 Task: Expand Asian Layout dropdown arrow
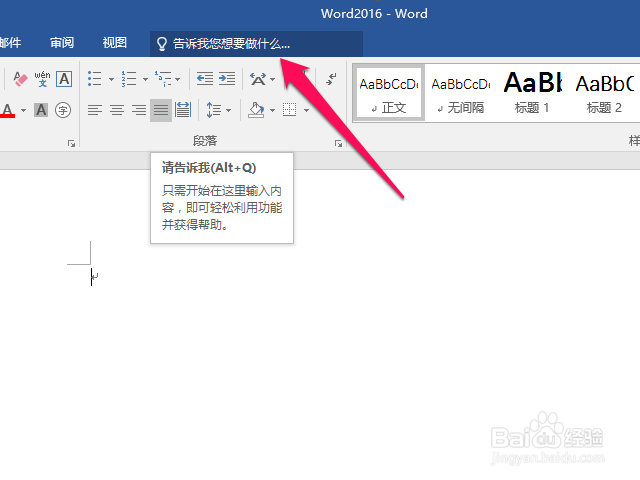tap(273, 79)
